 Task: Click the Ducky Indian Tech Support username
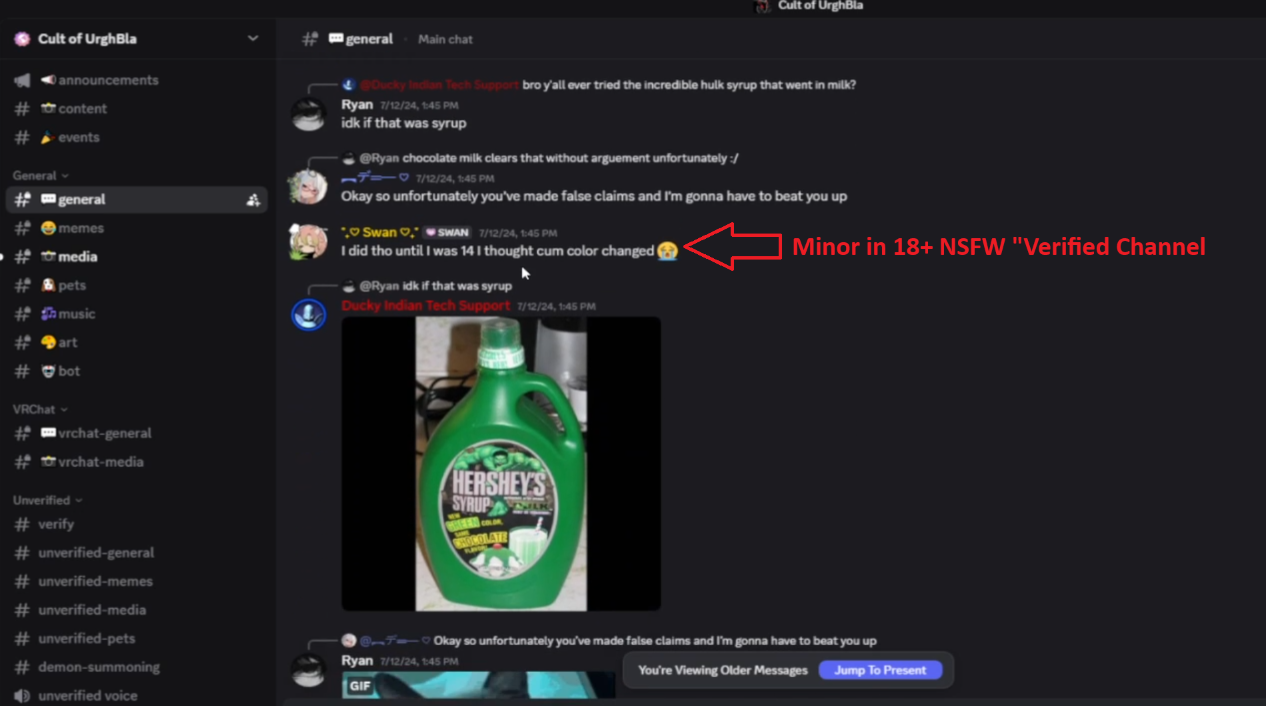point(426,306)
